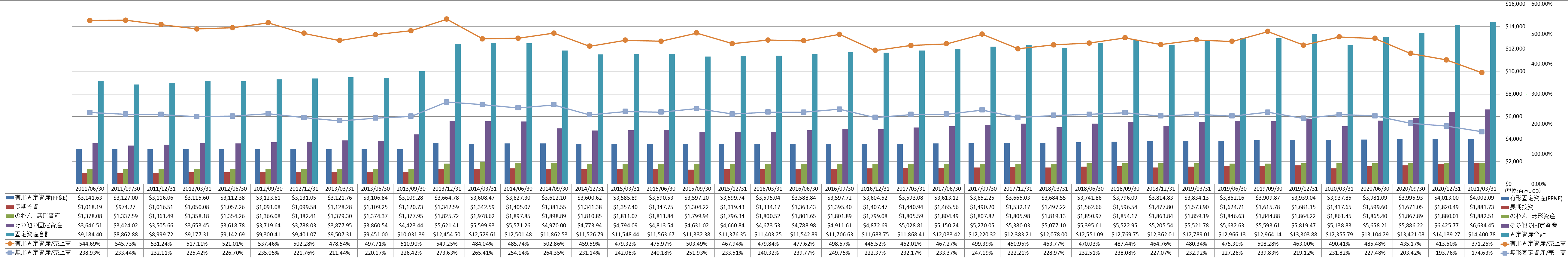Image resolution: width=1568 pixels, height=258 pixels.
Task: Click the $11,332.38 total cell
Action: pyautogui.click(x=696, y=235)
